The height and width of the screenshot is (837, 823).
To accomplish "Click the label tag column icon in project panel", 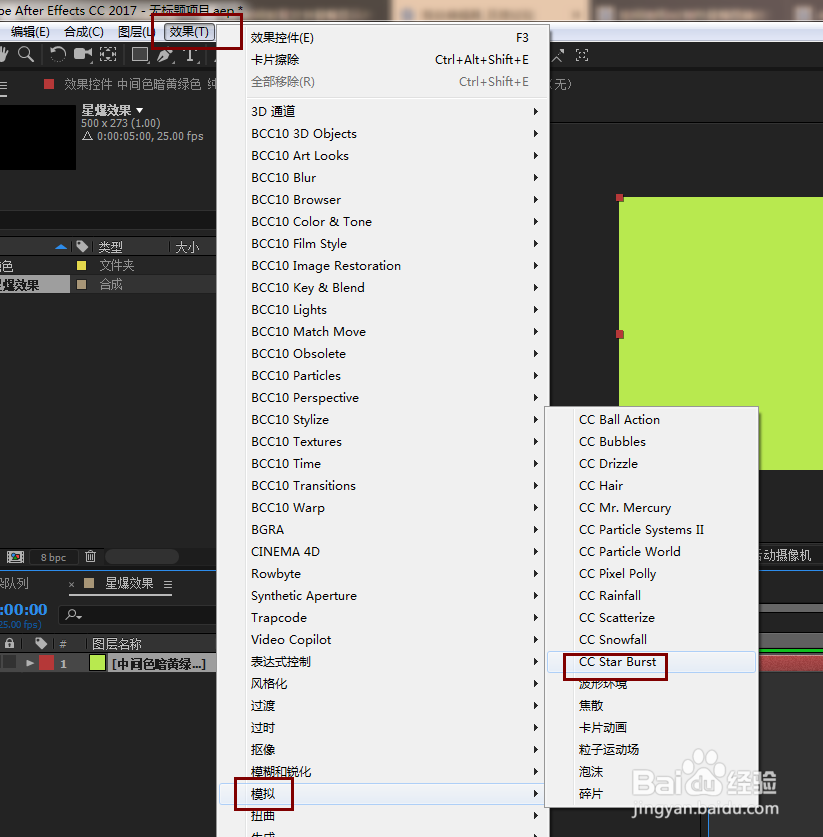I will [x=82, y=246].
